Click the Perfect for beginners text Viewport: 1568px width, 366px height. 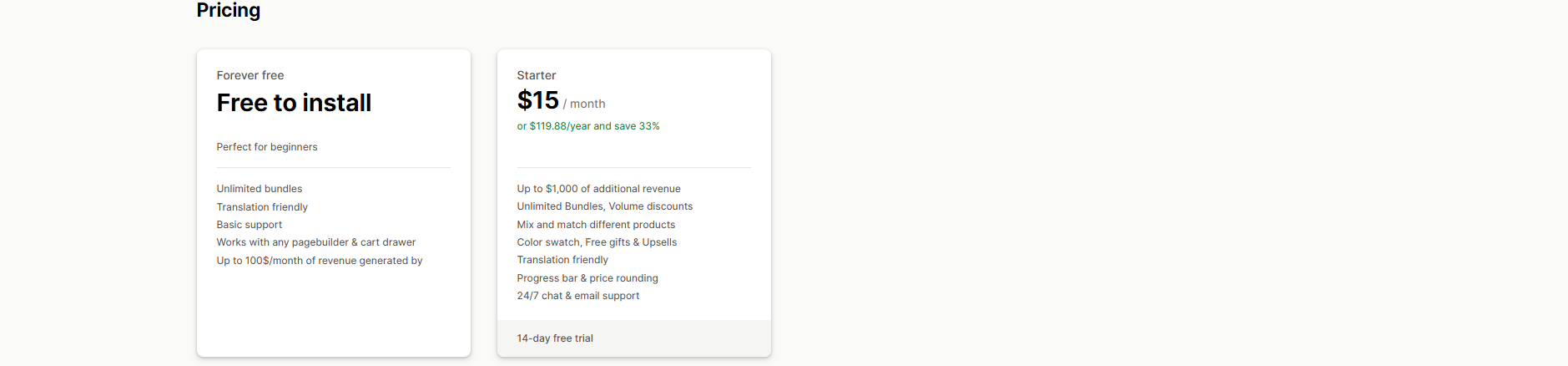pos(267,147)
